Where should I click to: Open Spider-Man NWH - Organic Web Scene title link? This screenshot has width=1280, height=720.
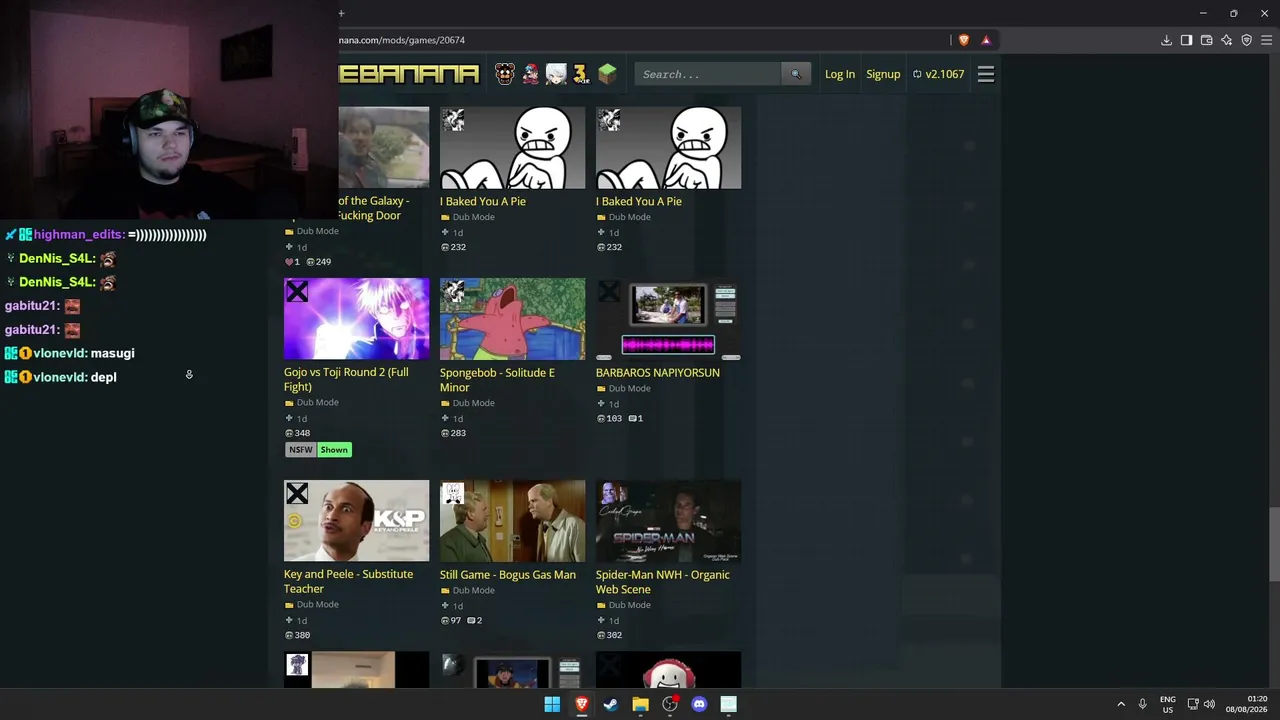(x=663, y=582)
